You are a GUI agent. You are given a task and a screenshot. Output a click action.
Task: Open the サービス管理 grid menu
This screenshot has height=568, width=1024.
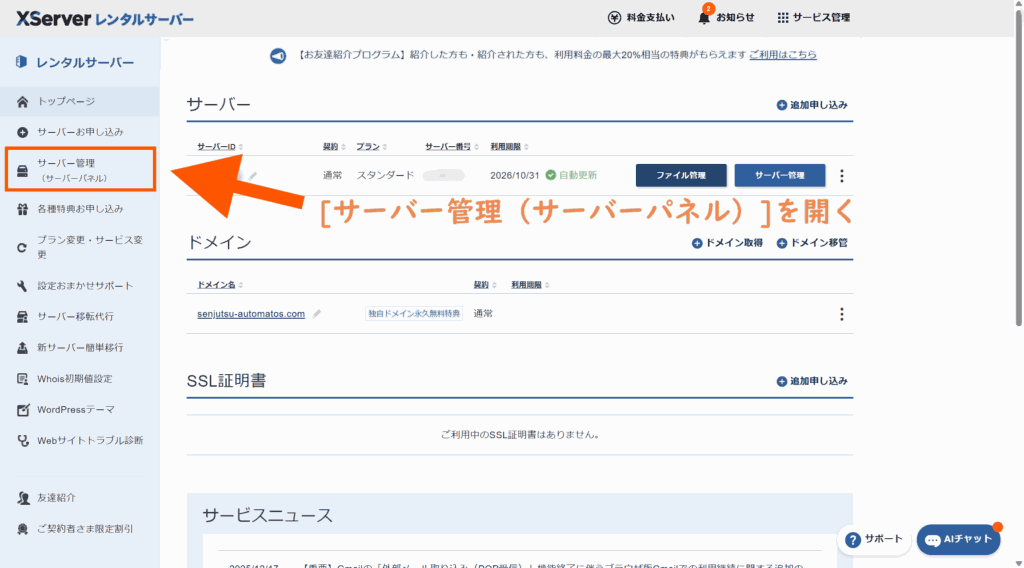tap(783, 18)
